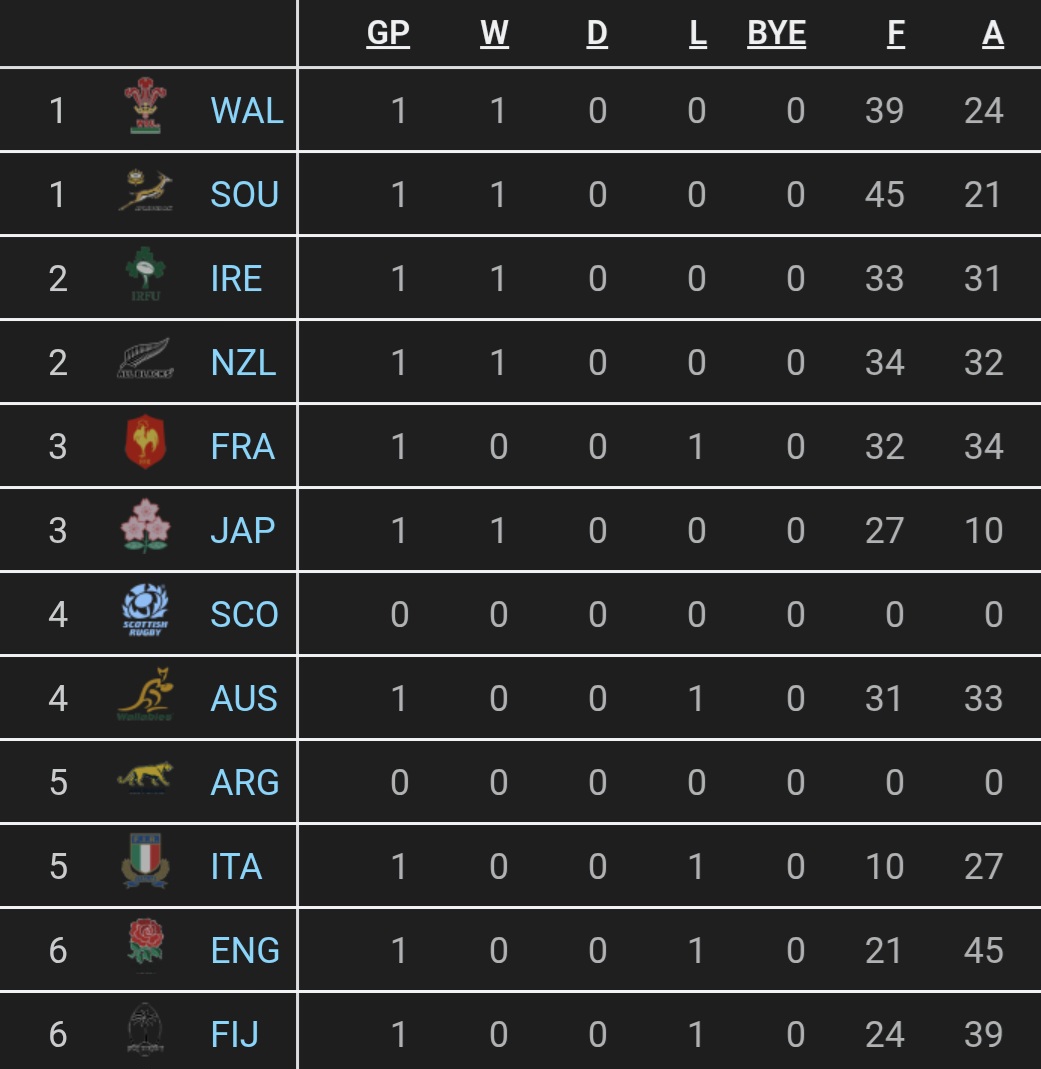The height and width of the screenshot is (1069, 1041).
Task: Sort standings by F points column
Action: 896,33
